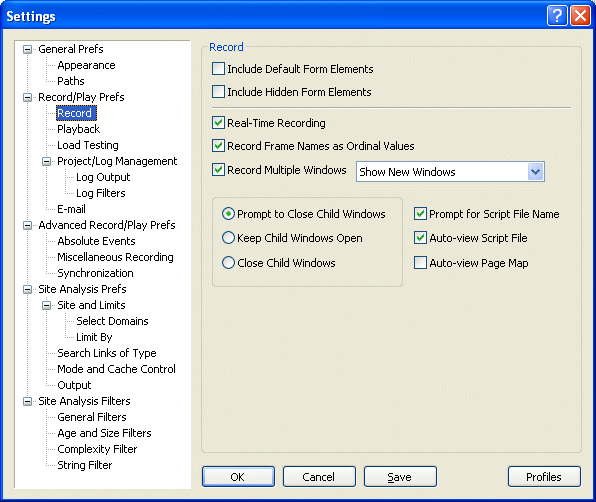Screen dimensions: 596x502
Task: Collapse the Record/Play Prefs node
Action: (27, 97)
